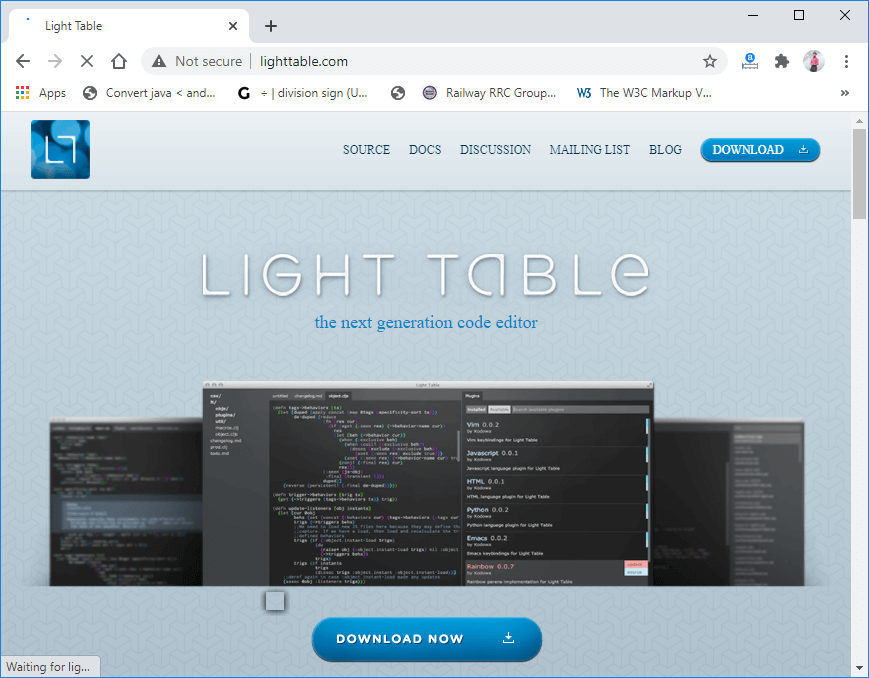The width and height of the screenshot is (869, 678).
Task: Open the MAILING LIST nav link
Action: click(x=590, y=150)
